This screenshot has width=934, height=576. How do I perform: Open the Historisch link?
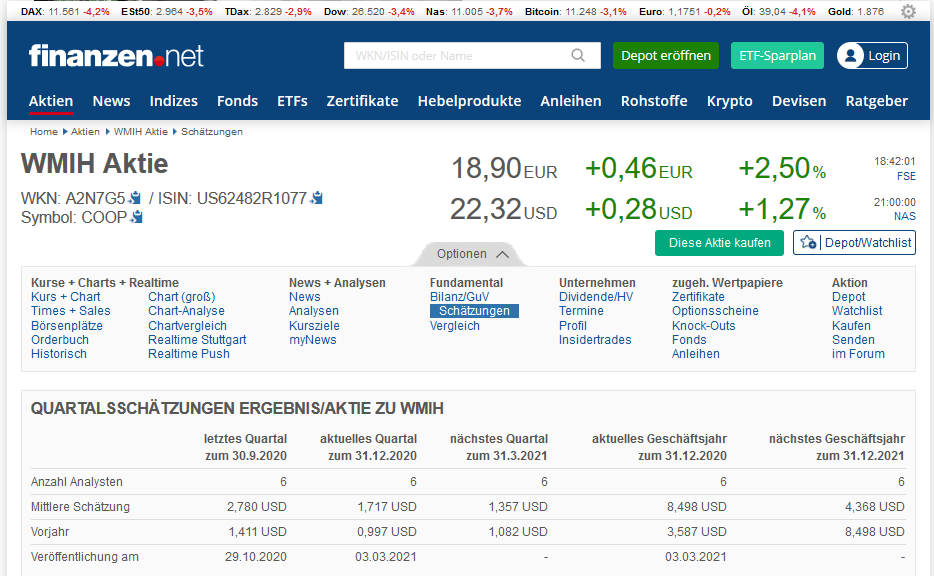(59, 354)
